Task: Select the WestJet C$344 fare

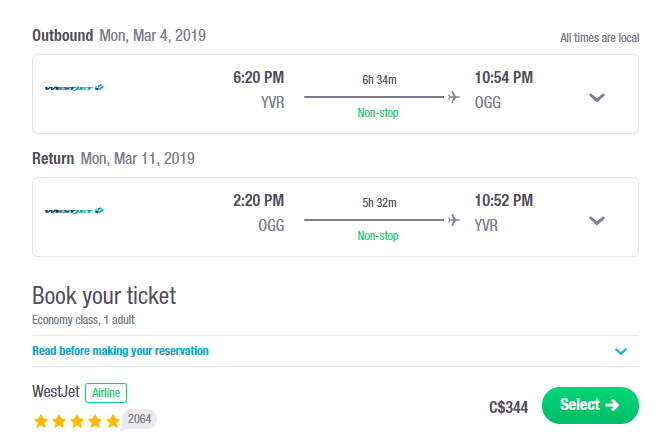Action: click(x=590, y=405)
